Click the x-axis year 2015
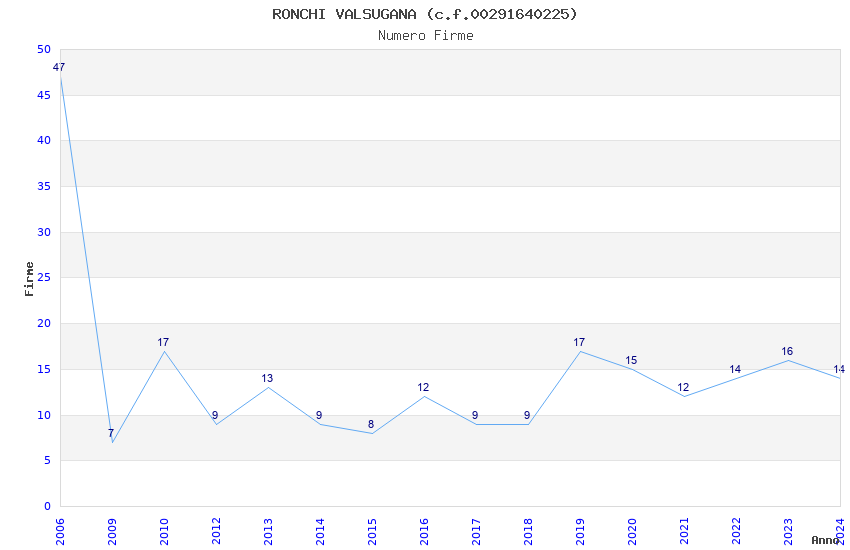Image resolution: width=850 pixels, height=550 pixels. click(x=372, y=531)
